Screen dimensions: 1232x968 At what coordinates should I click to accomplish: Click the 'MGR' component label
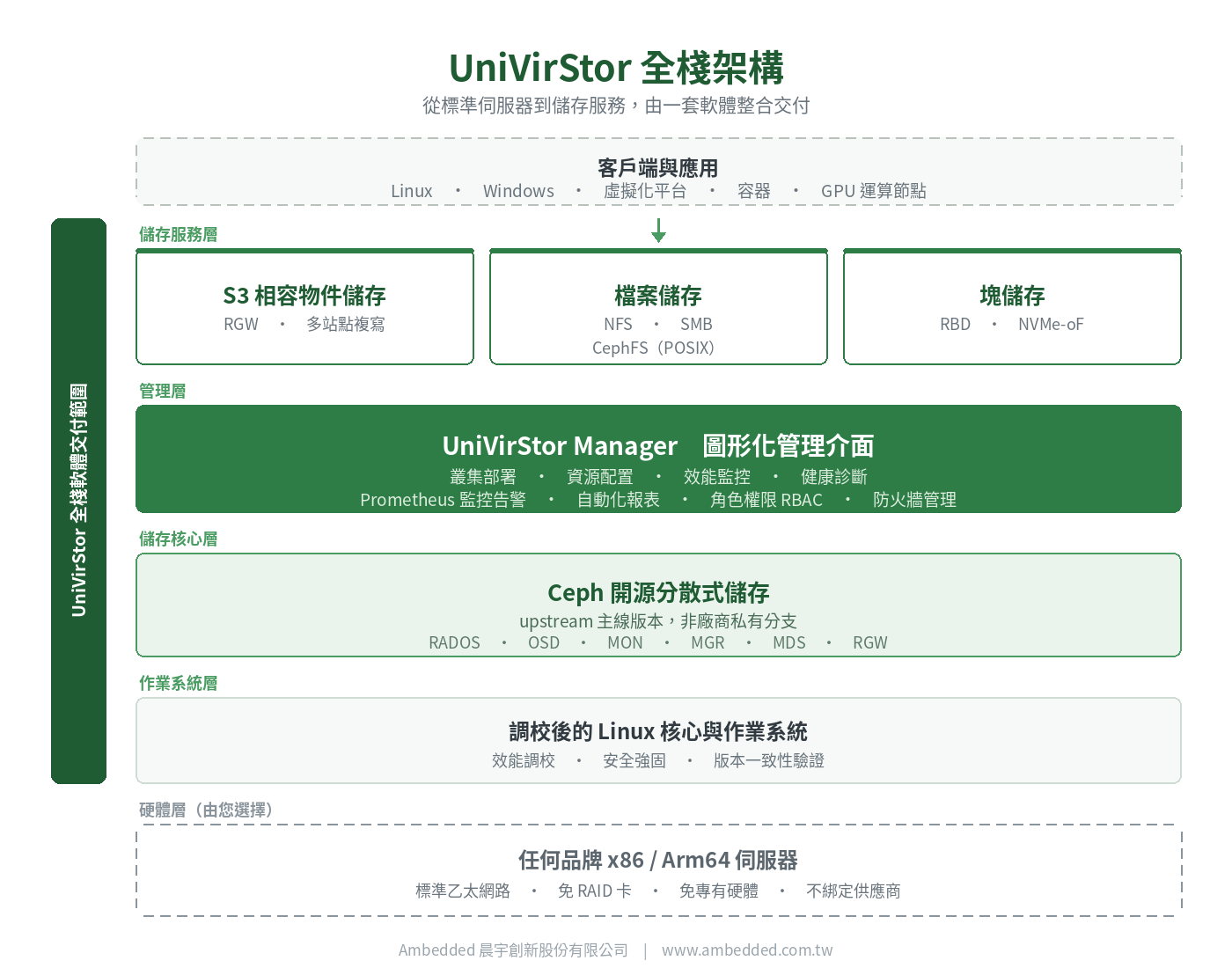click(708, 643)
